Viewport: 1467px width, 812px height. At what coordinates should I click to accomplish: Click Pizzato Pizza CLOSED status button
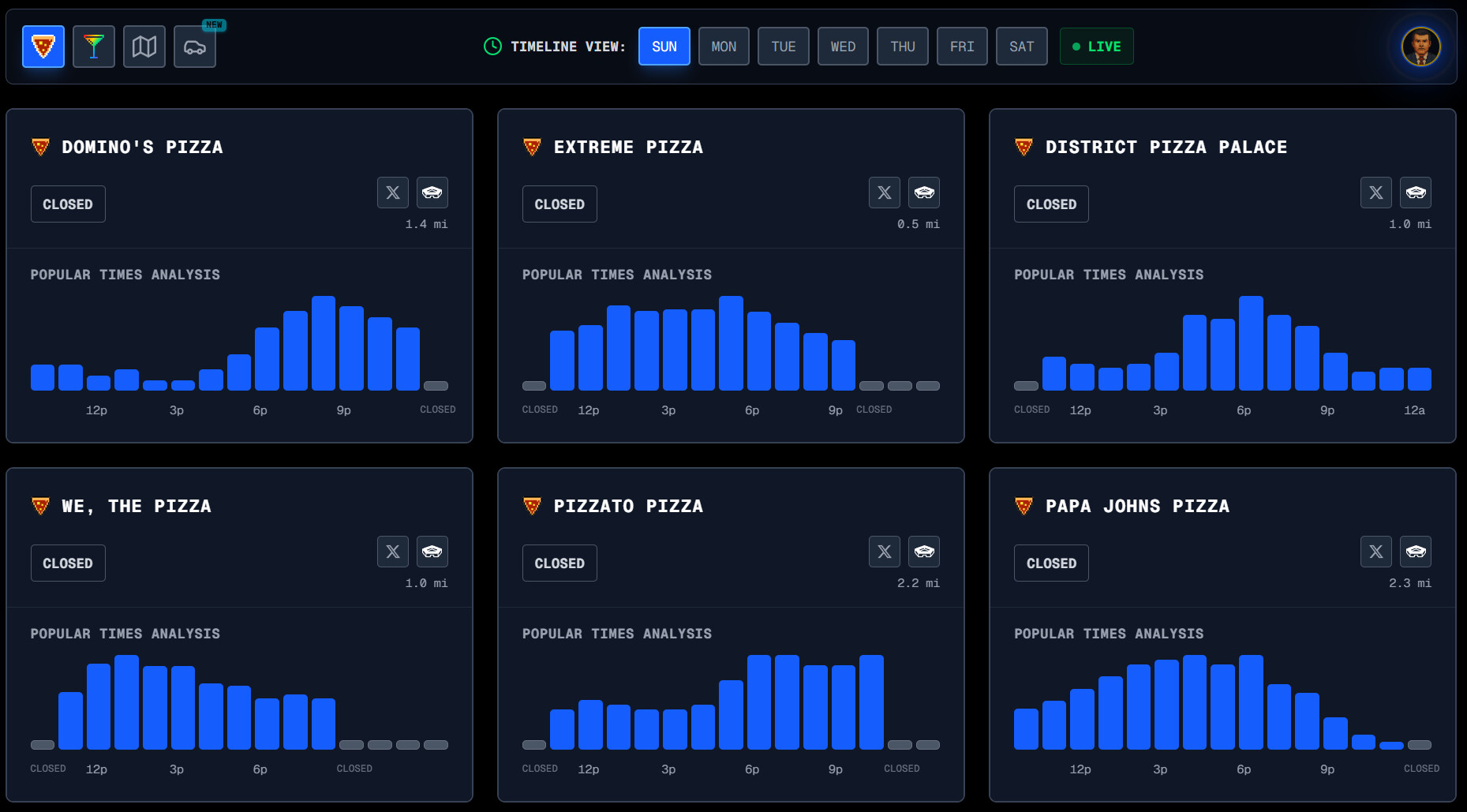pos(559,563)
